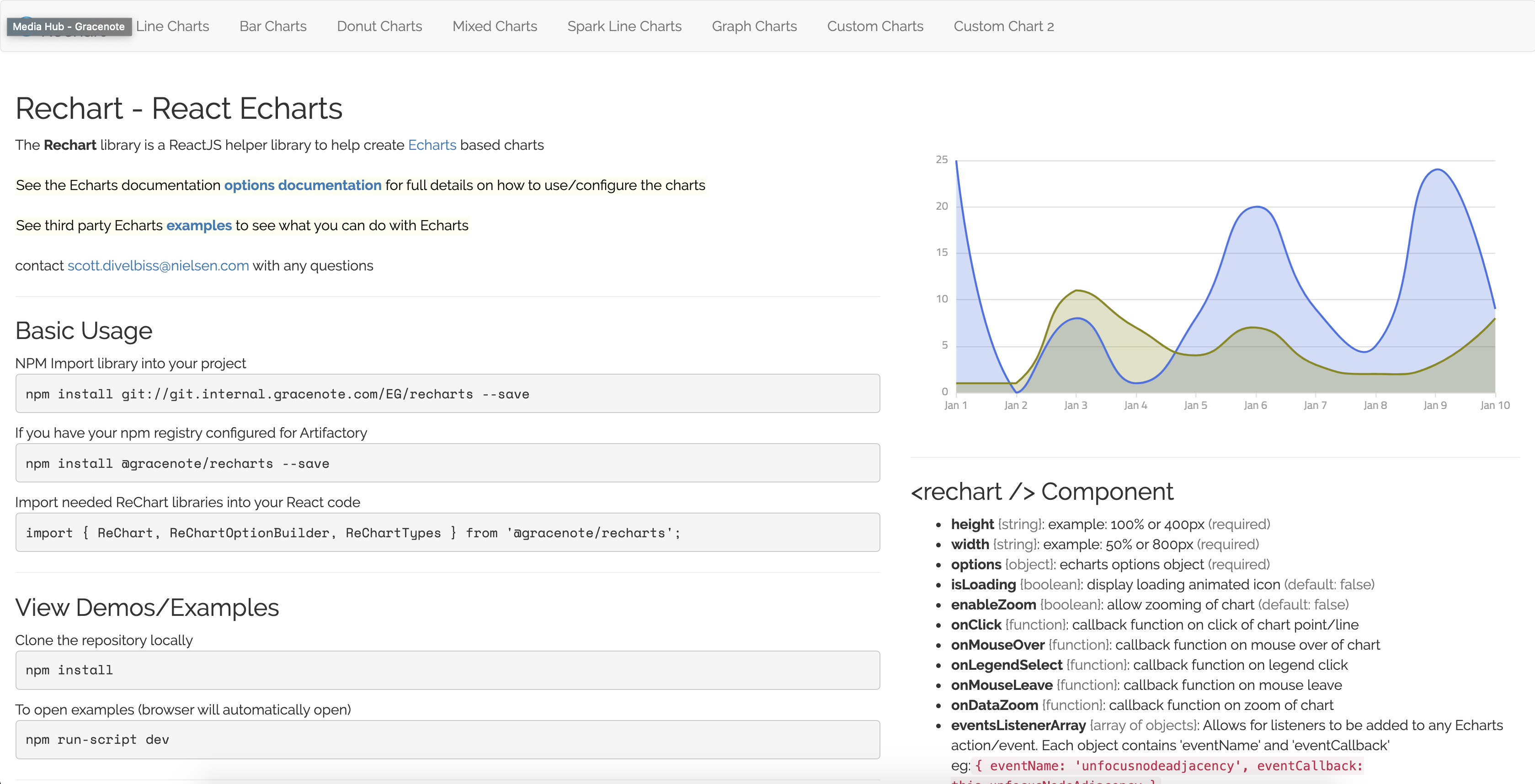
Task: Click the options property list item
Action: 1110,565
